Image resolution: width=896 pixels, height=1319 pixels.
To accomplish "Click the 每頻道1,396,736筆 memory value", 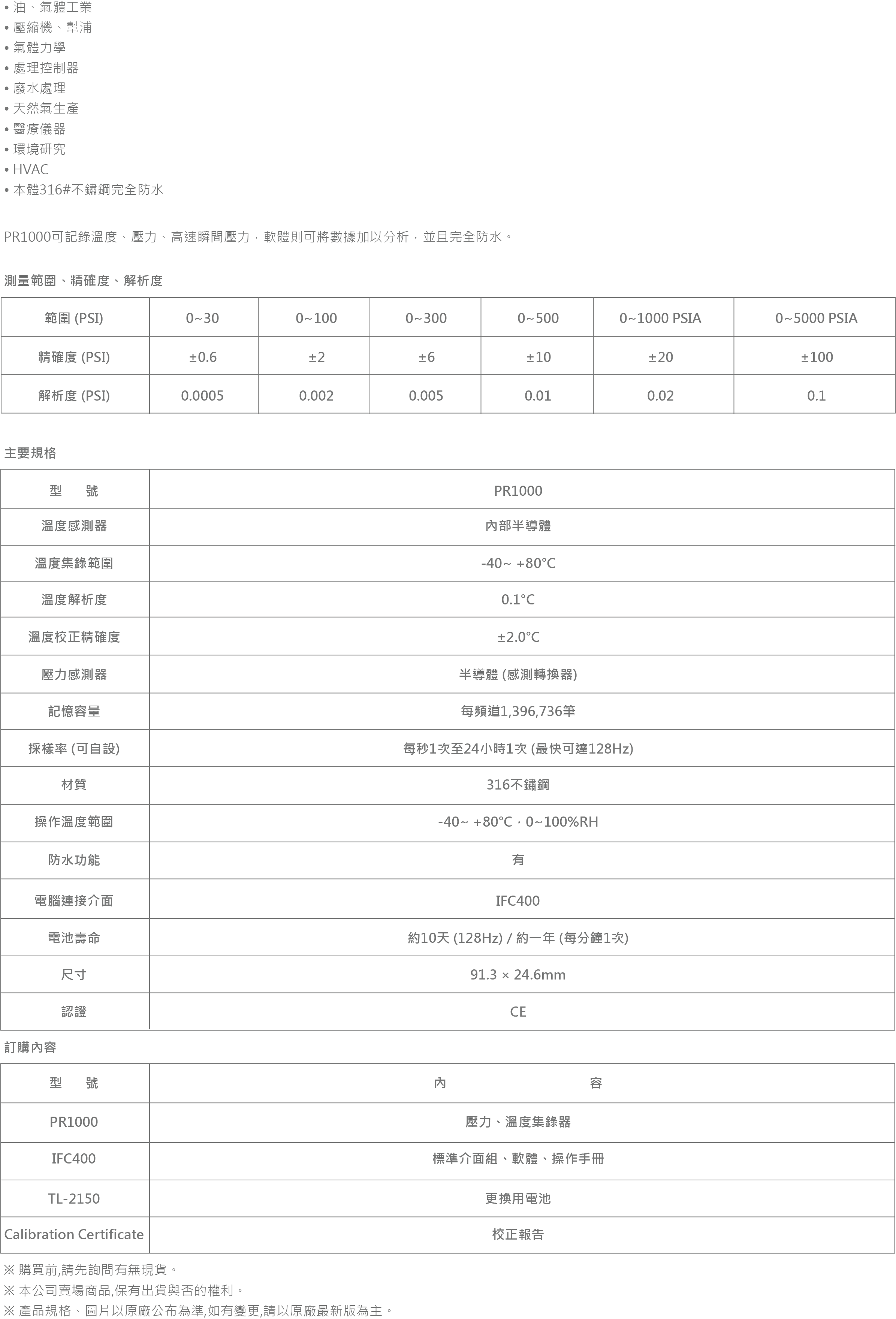I will pyautogui.click(x=518, y=711).
